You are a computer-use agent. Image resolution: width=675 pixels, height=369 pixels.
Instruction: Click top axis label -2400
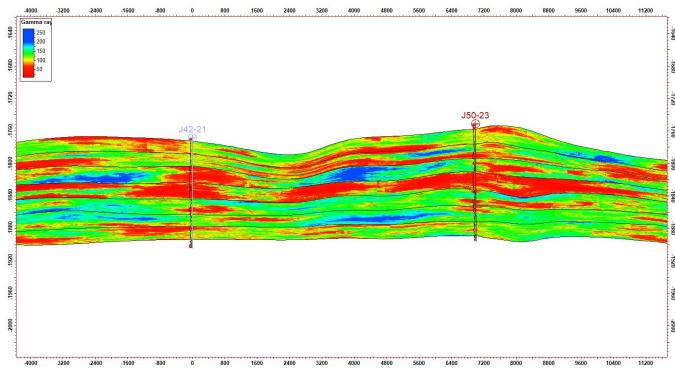[x=95, y=10]
